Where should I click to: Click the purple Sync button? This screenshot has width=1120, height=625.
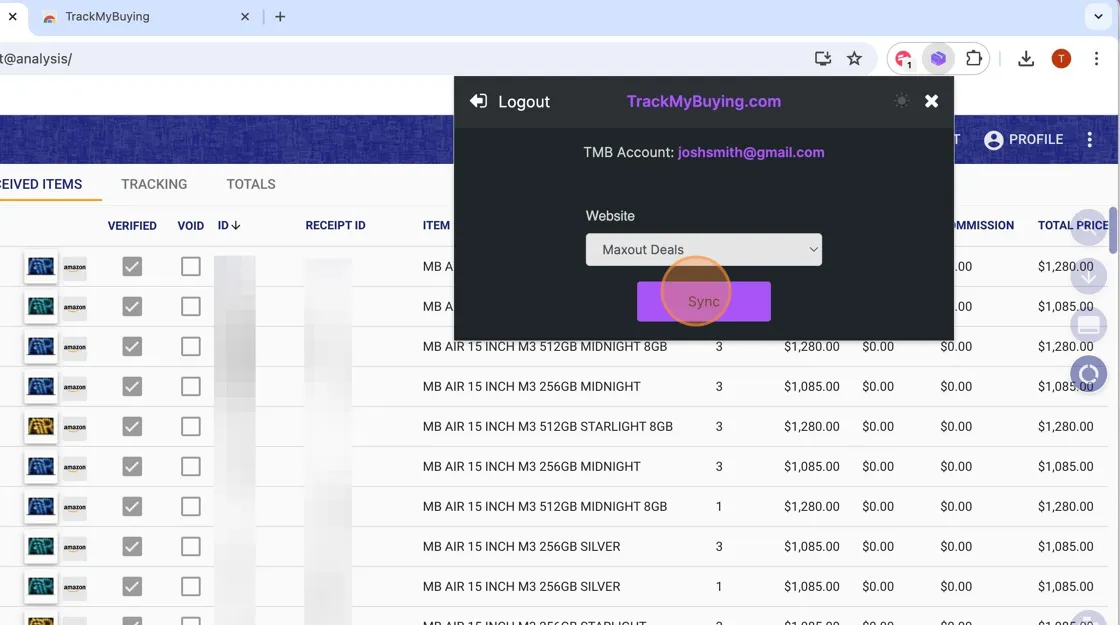click(x=704, y=301)
